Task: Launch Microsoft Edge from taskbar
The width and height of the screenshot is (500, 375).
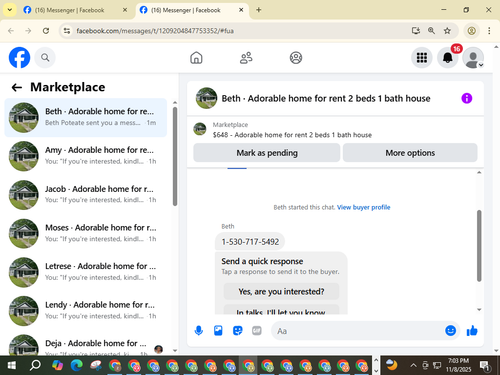Action: (x=77, y=366)
